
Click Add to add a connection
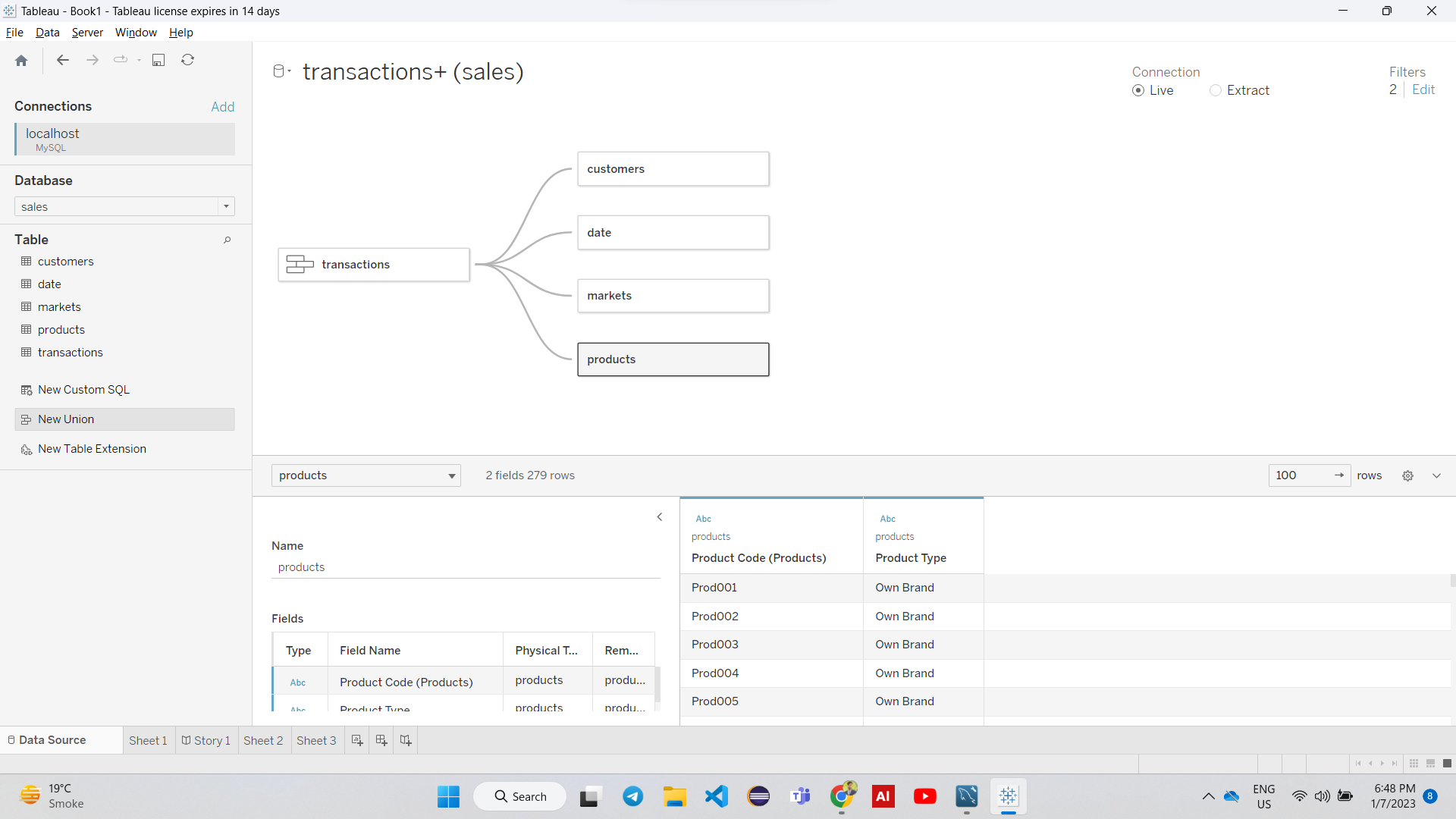(222, 106)
